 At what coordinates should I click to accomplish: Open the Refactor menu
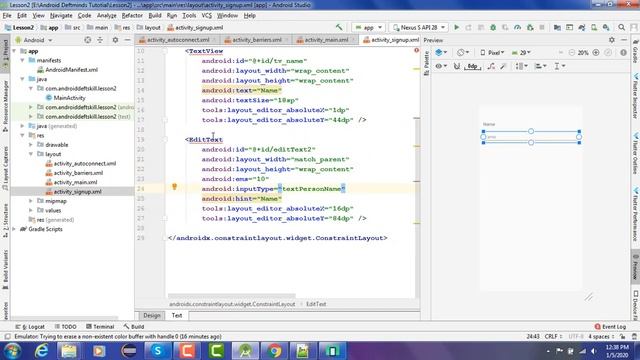(x=132, y=16)
